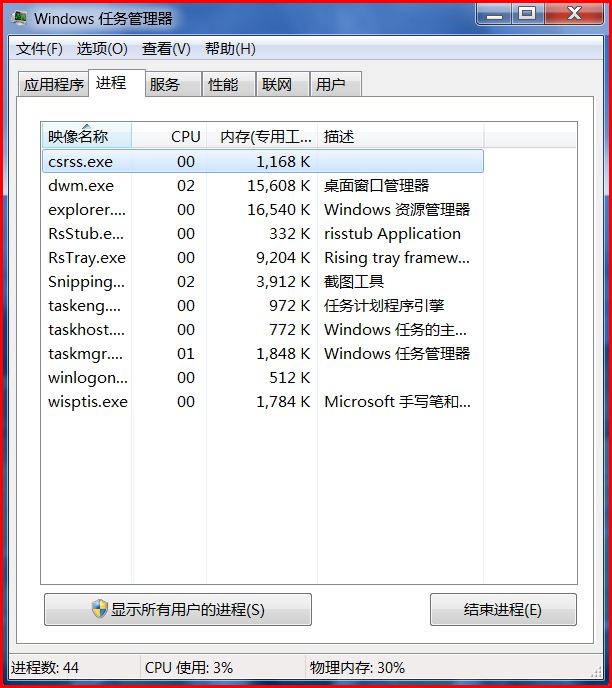Sort by 内存(专用工... column header

point(262,136)
